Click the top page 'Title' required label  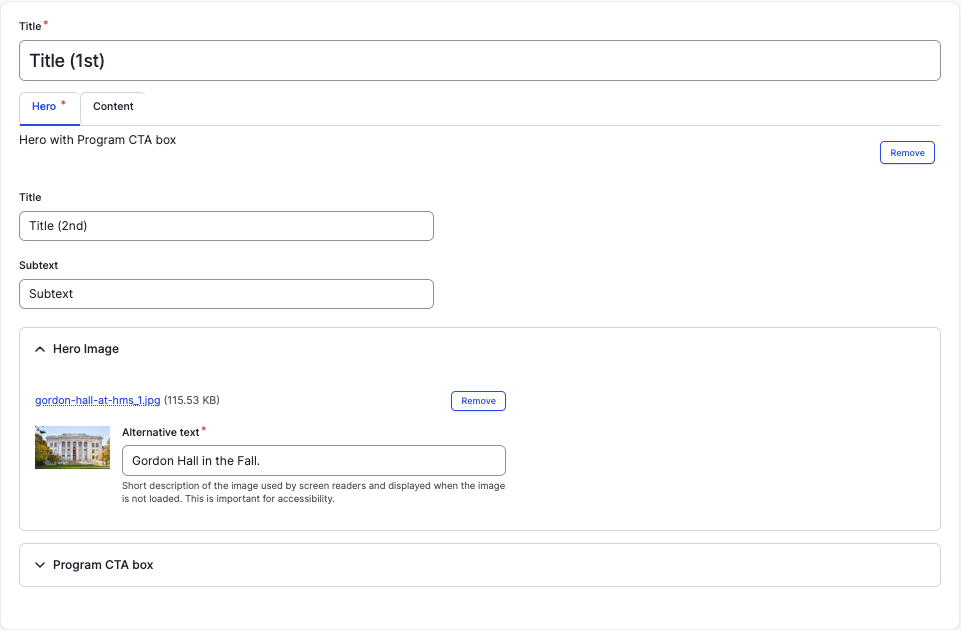30,27
